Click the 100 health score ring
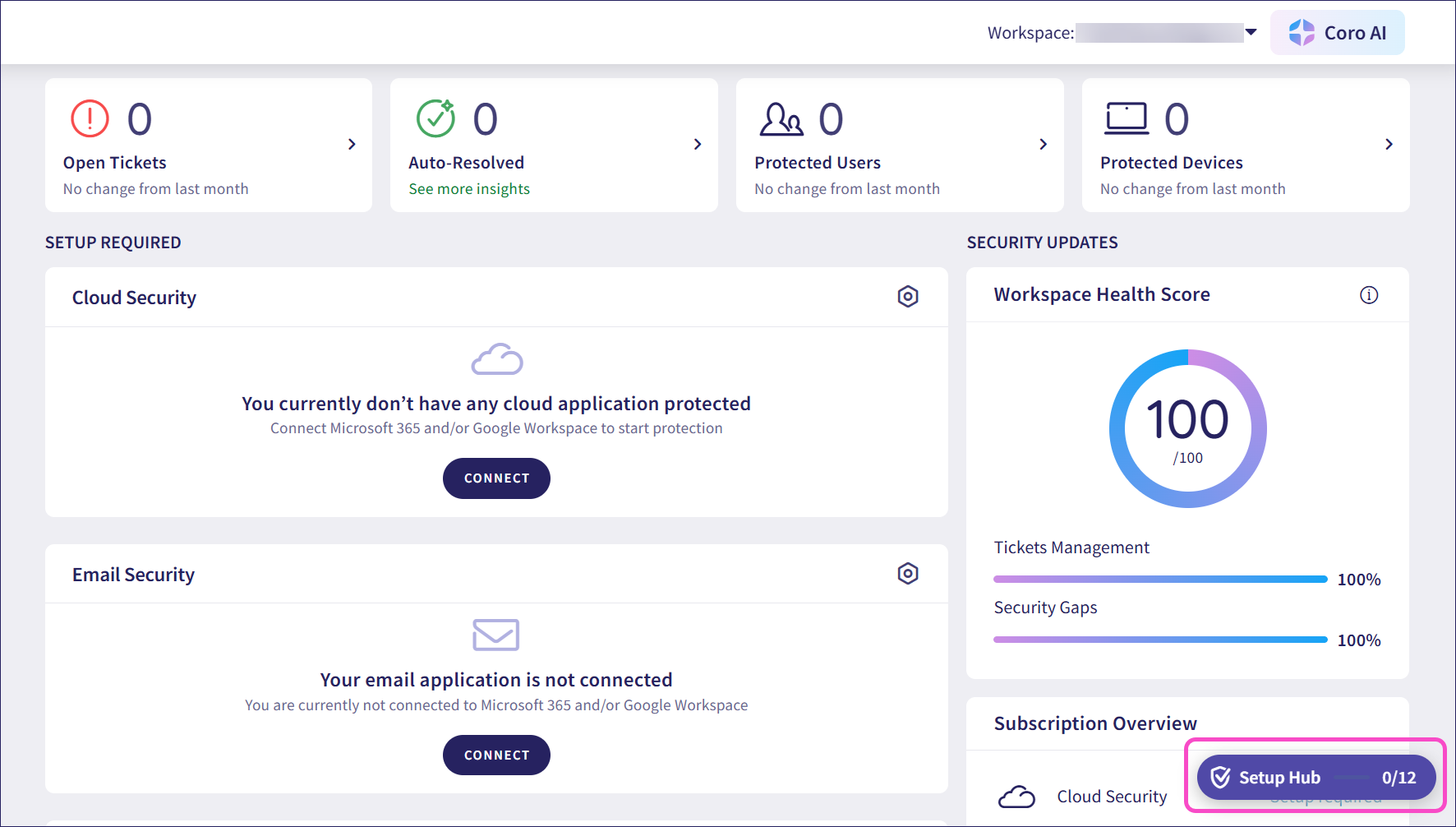Viewport: 1456px width, 827px height. (1187, 428)
